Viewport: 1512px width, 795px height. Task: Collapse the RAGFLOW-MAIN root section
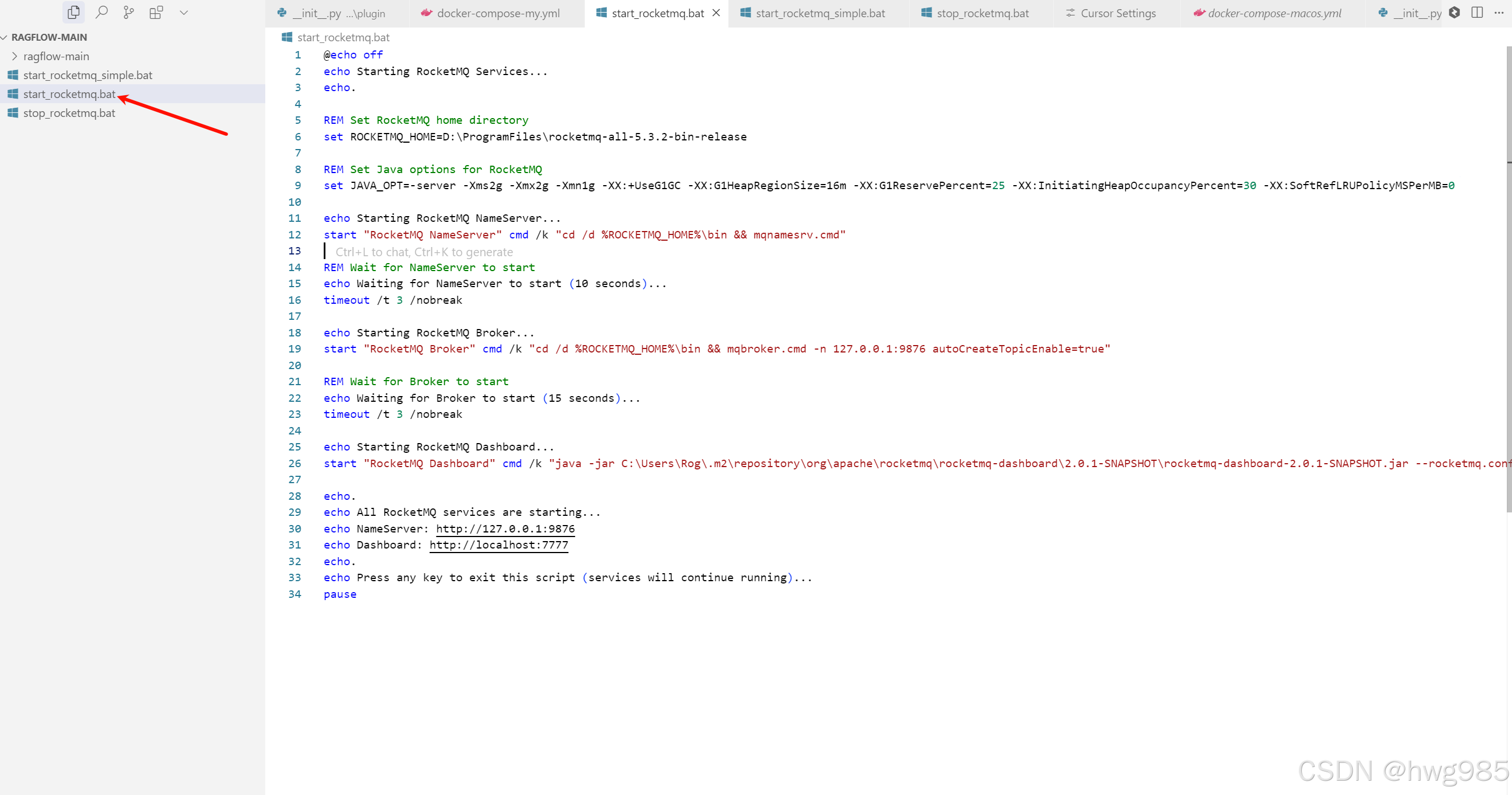(49, 37)
